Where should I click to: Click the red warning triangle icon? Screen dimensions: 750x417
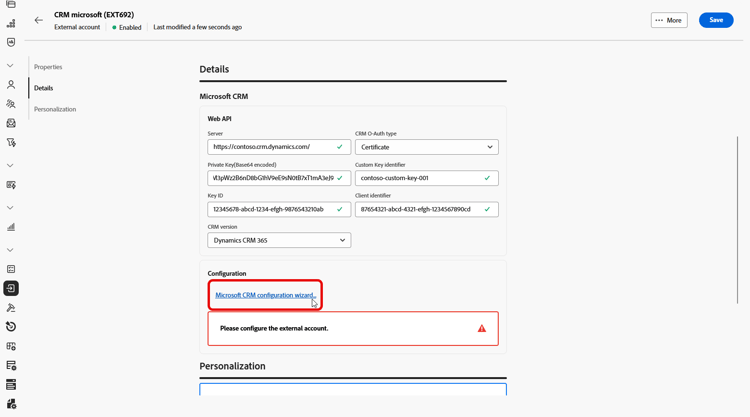coord(482,329)
